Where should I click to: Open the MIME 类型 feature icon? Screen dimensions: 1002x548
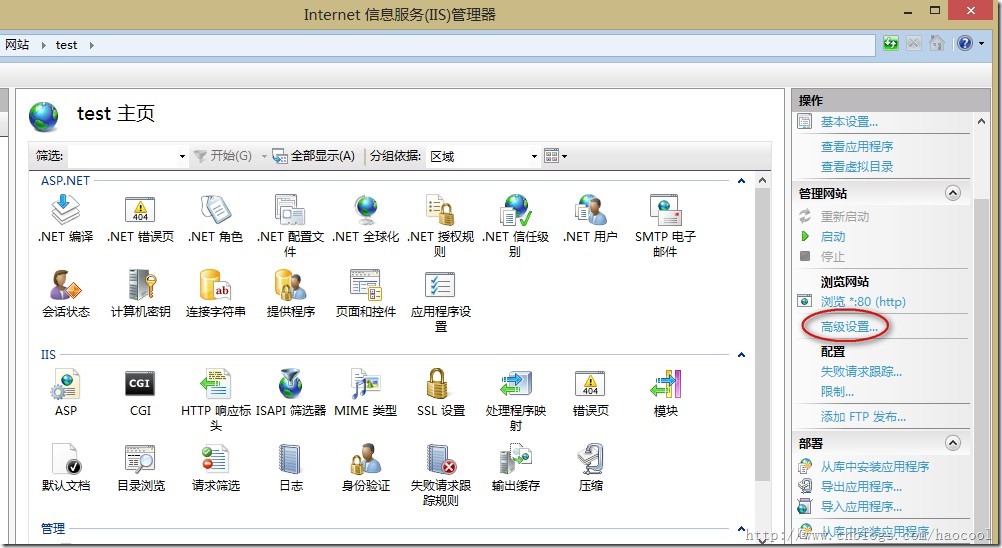pos(365,384)
